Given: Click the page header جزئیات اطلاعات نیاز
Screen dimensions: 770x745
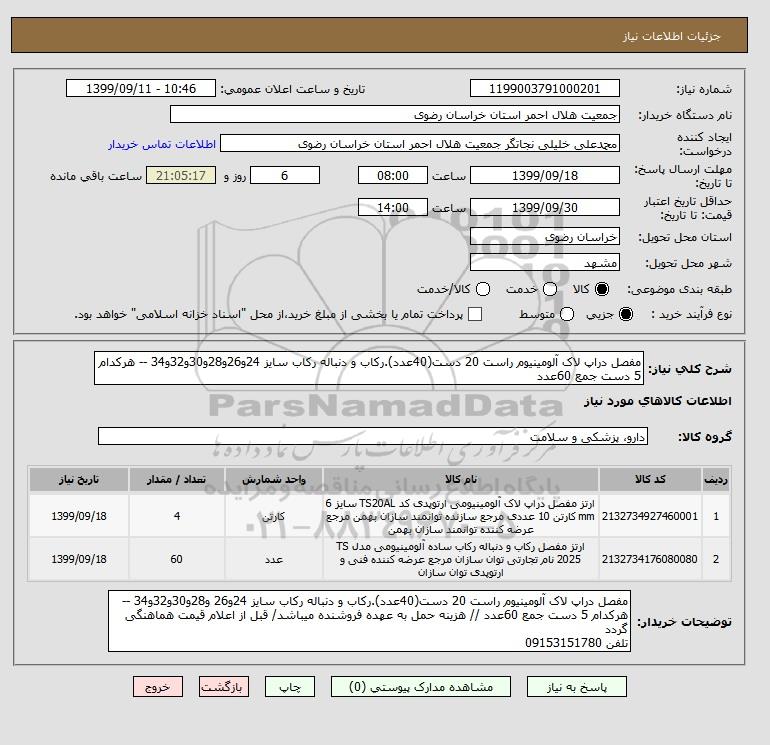Looking at the screenshot, I should pyautogui.click(x=671, y=36).
